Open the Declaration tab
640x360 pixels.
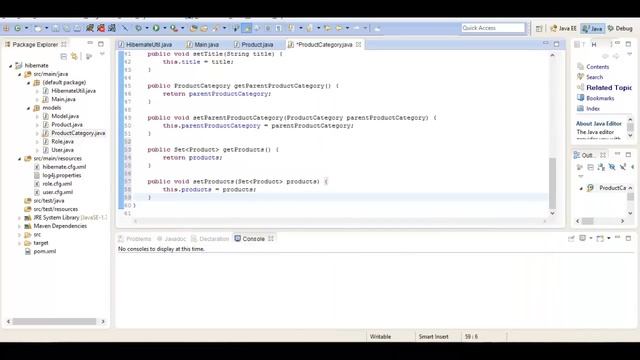[x=210, y=239]
